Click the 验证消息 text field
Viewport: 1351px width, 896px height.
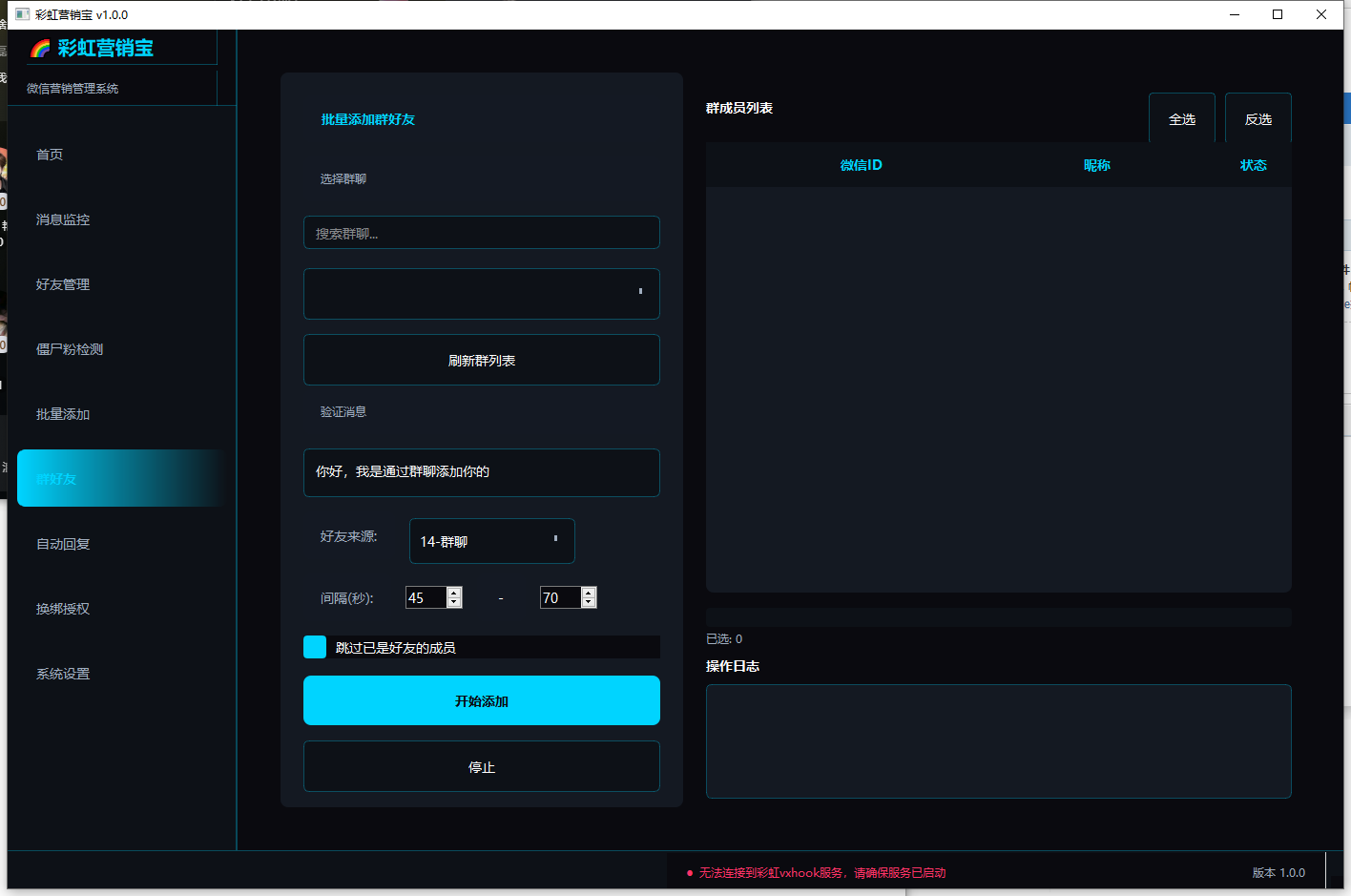click(x=482, y=472)
